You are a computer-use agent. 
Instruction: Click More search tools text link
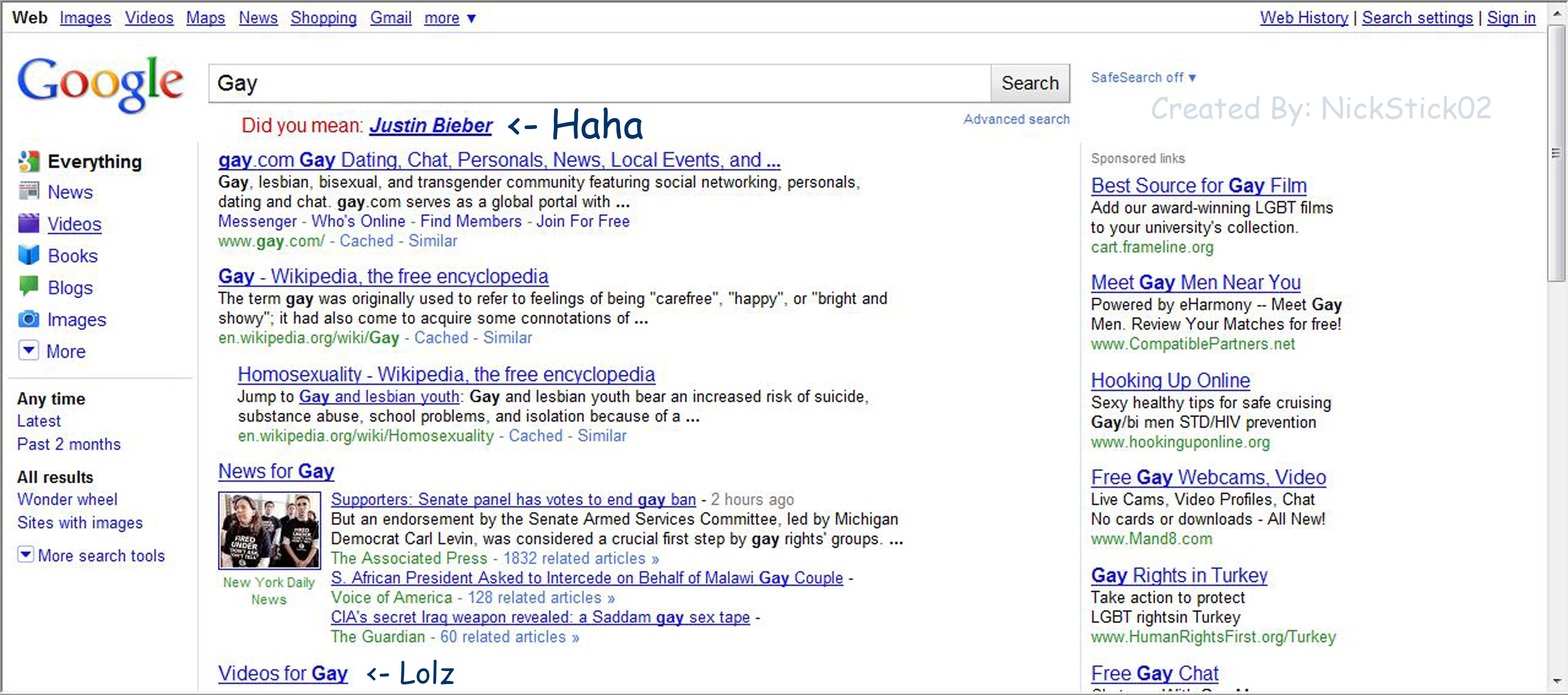(101, 556)
